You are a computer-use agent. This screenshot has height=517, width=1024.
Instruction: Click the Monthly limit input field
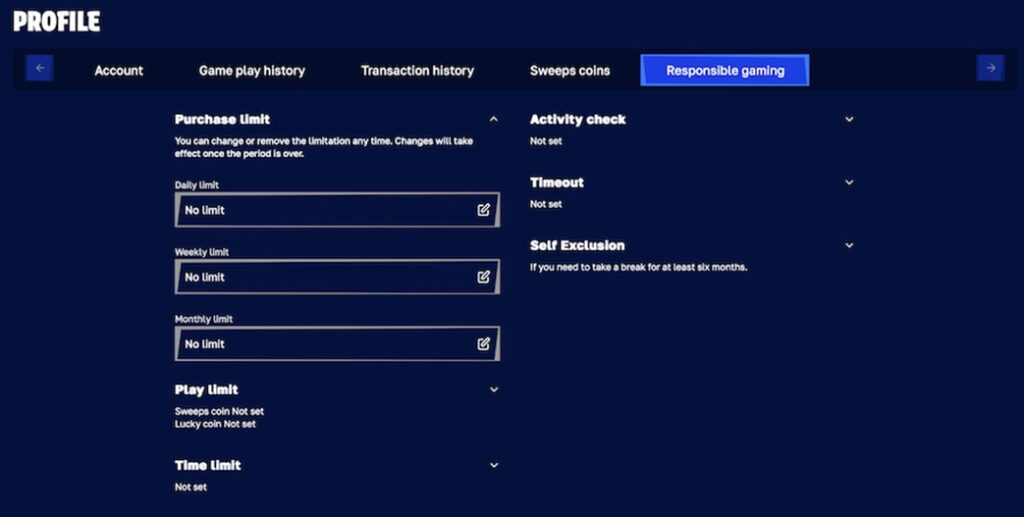[x=320, y=344]
